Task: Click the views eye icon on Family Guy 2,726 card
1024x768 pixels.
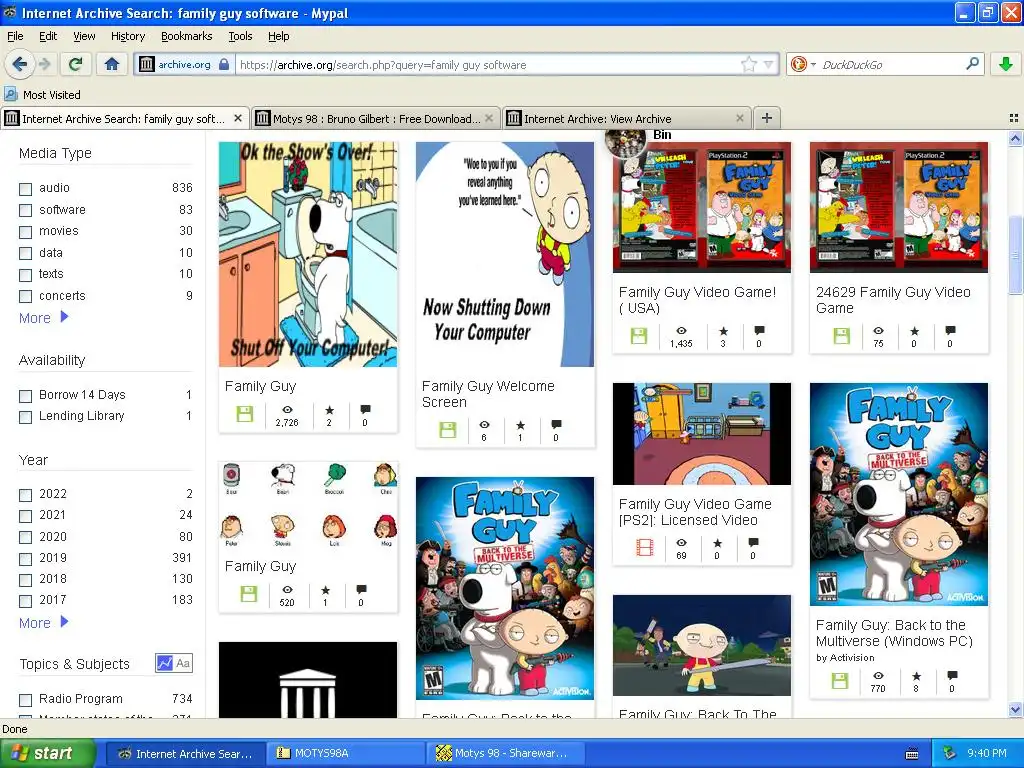Action: tap(287, 409)
